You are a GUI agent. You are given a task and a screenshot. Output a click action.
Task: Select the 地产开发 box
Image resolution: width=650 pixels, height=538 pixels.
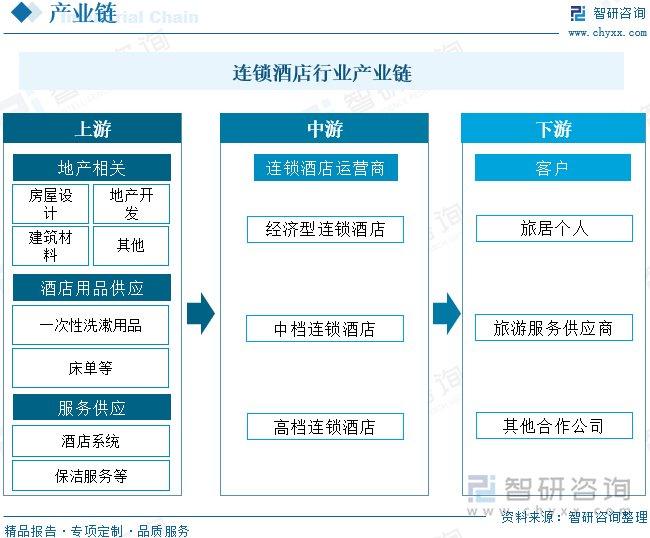(x=131, y=204)
